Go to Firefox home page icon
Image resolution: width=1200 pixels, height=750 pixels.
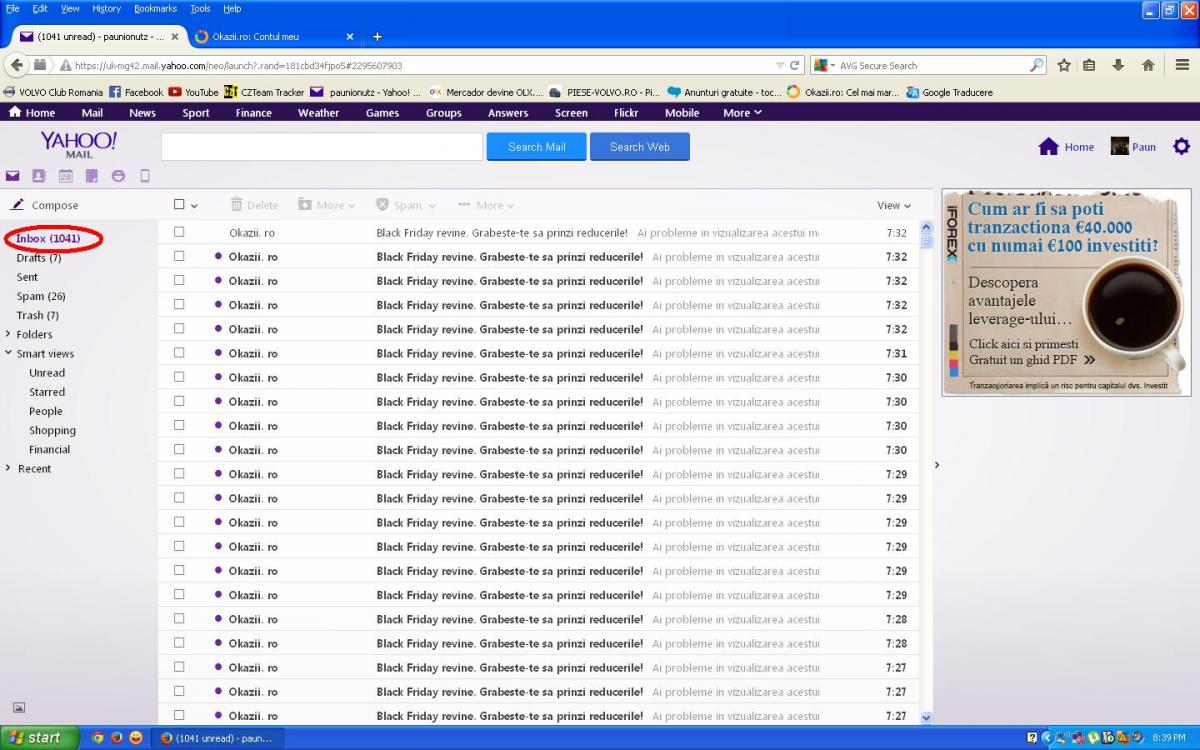tap(1148, 65)
